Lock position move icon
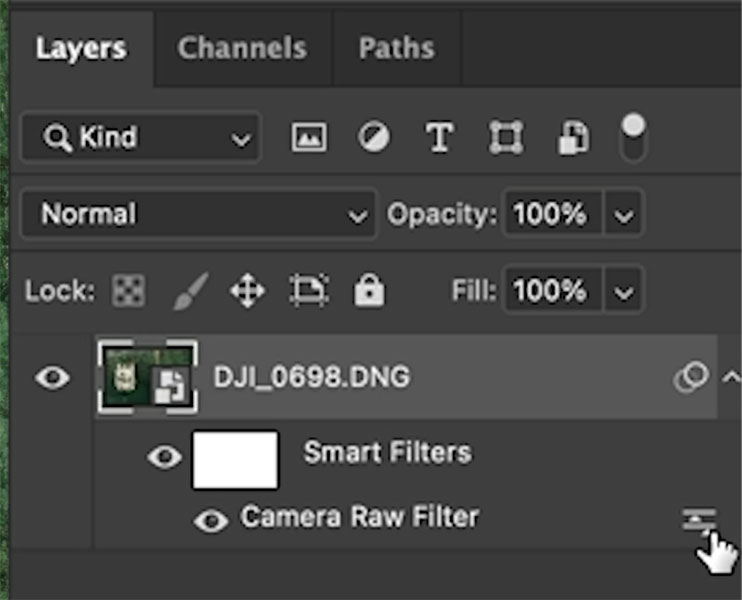Viewport: 742px width, 600px height. (x=247, y=291)
